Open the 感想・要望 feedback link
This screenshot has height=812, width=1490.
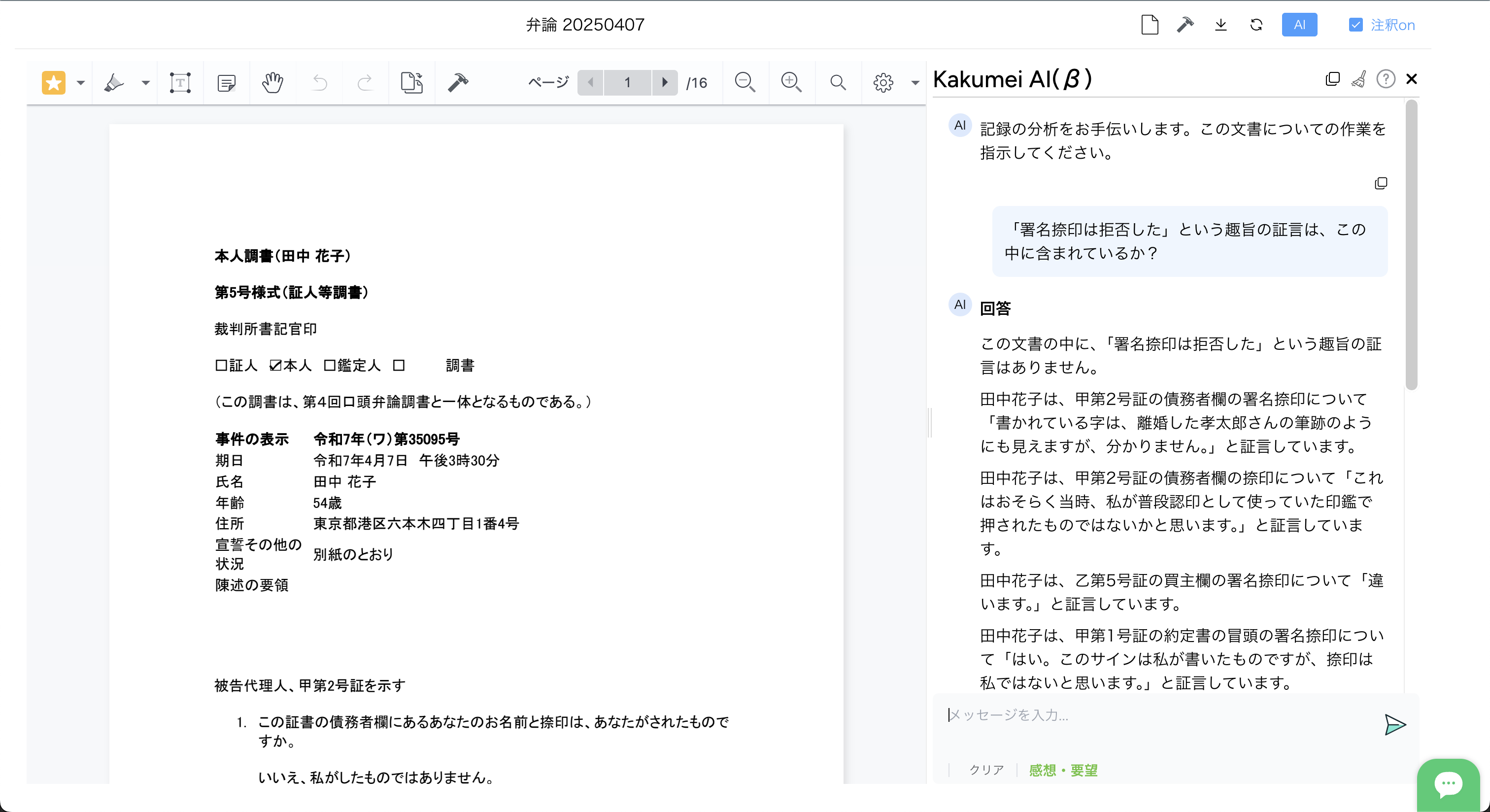click(1063, 770)
